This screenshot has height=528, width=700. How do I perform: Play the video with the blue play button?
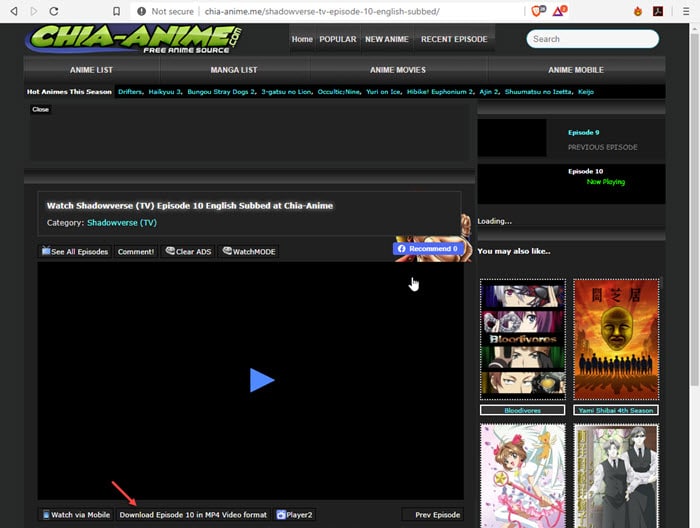[x=262, y=380]
